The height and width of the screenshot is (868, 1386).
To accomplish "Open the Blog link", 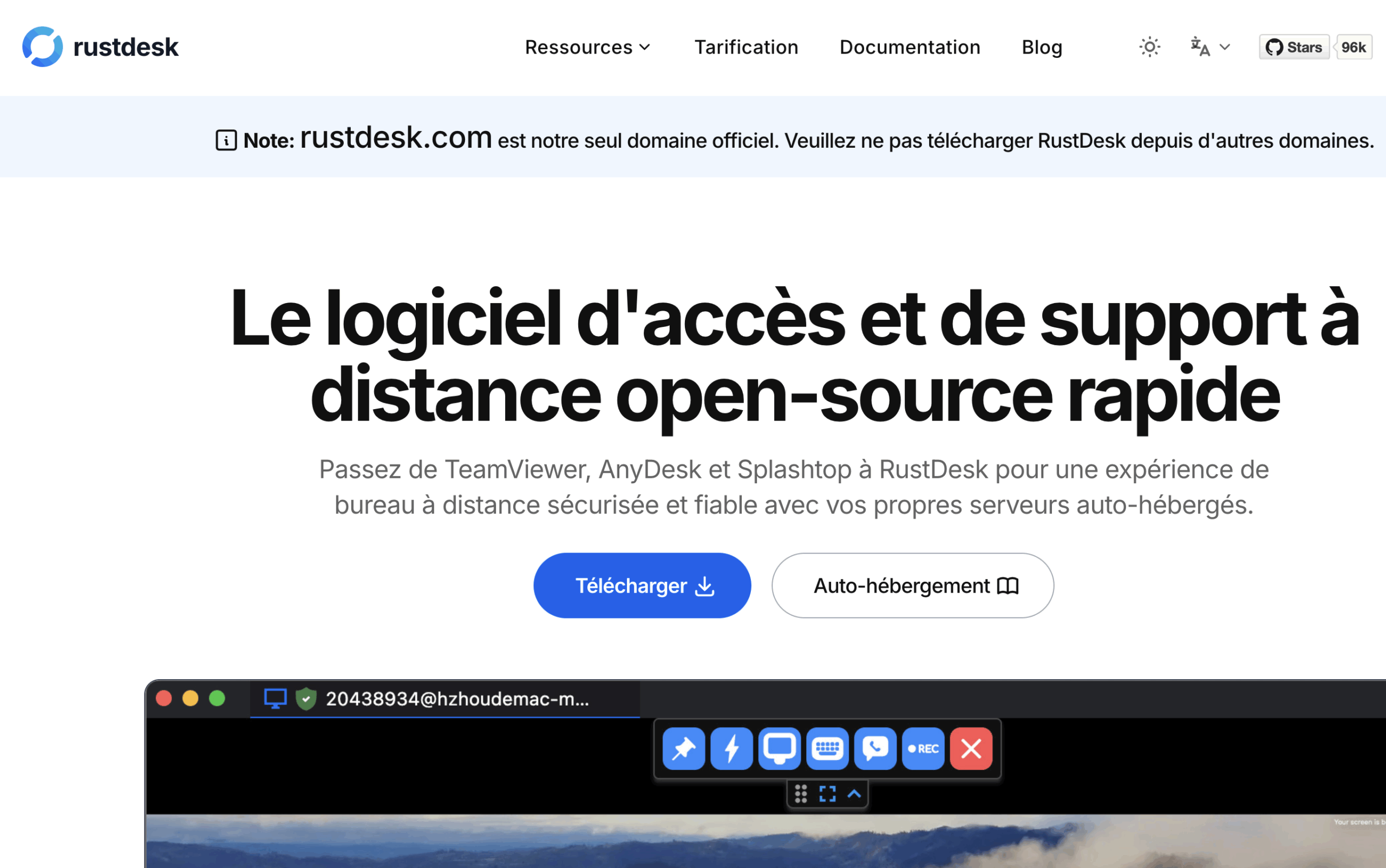I will pos(1042,47).
